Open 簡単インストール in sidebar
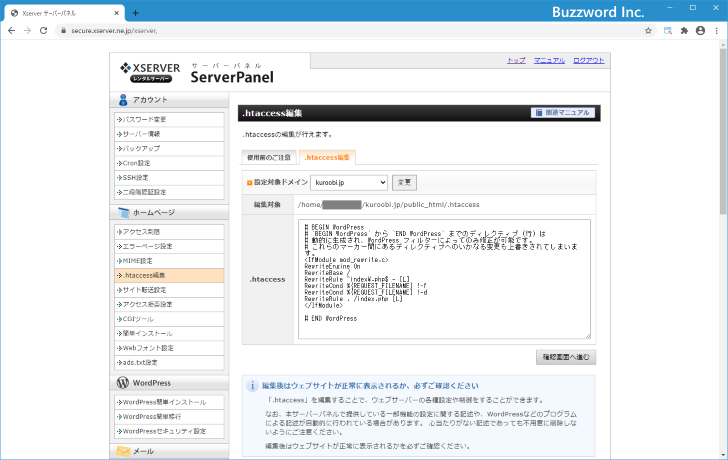The image size is (728, 460). [x=169, y=333]
